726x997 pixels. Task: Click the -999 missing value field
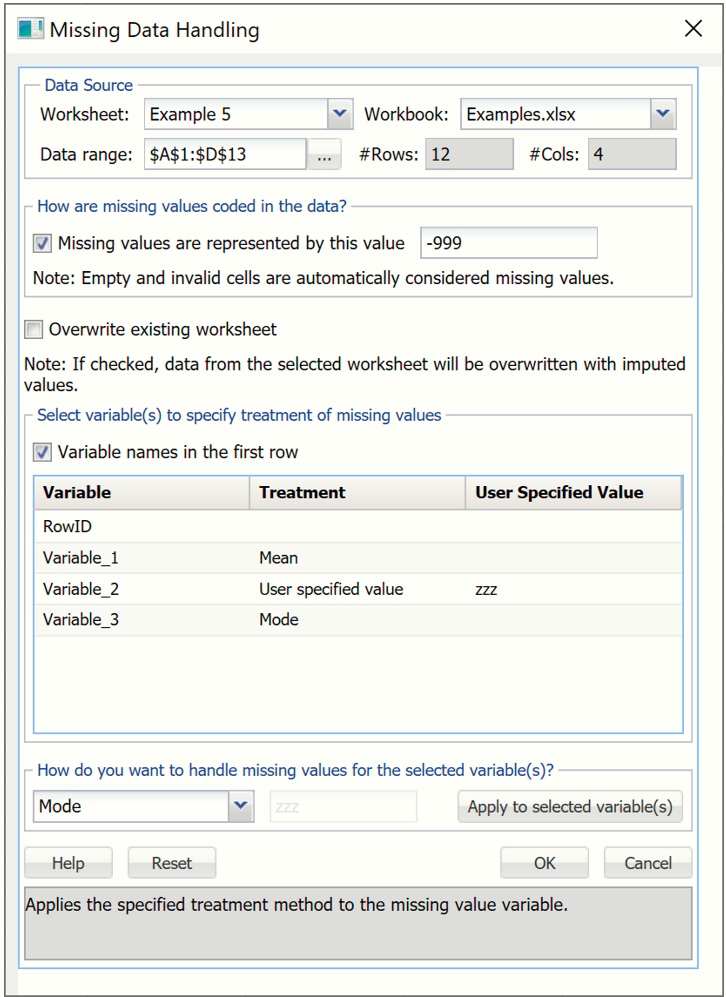click(x=508, y=243)
